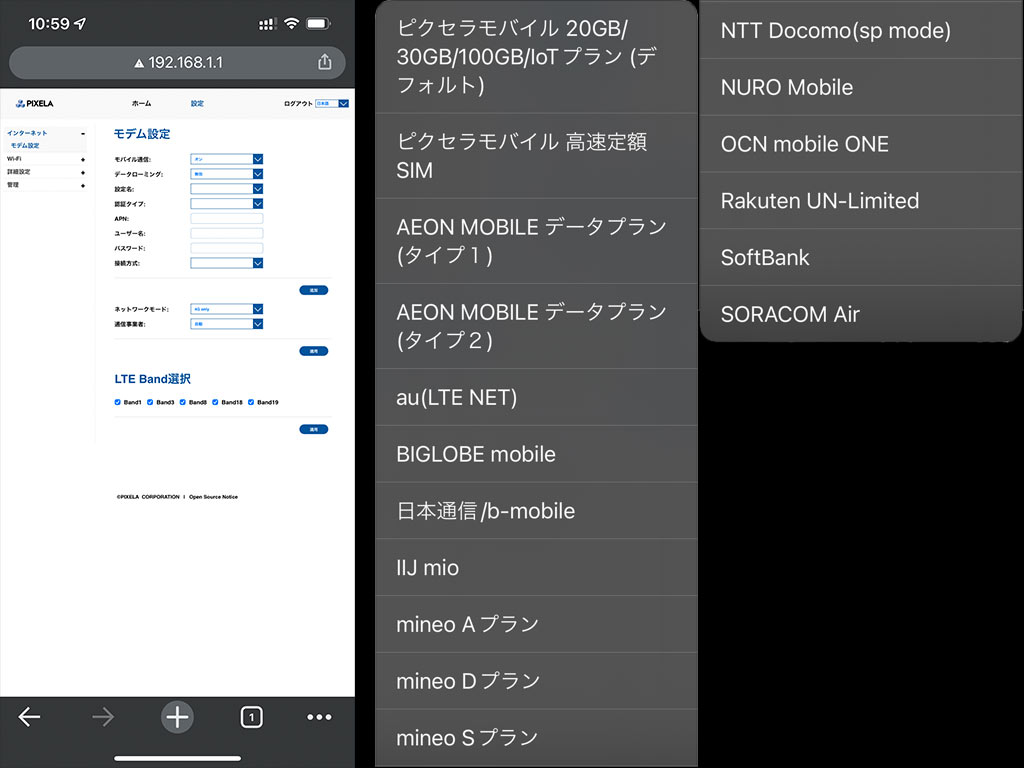Select NTT Docomo(sp mode) option
Viewport: 1024px width, 768px height.
(x=861, y=30)
